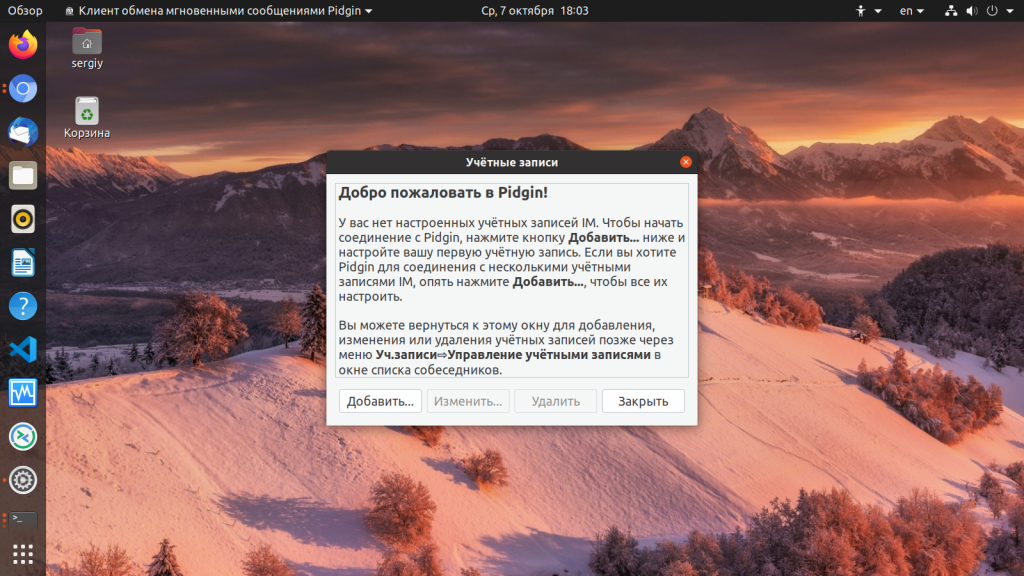Open the Обзор activities overview

pyautogui.click(x=25, y=10)
